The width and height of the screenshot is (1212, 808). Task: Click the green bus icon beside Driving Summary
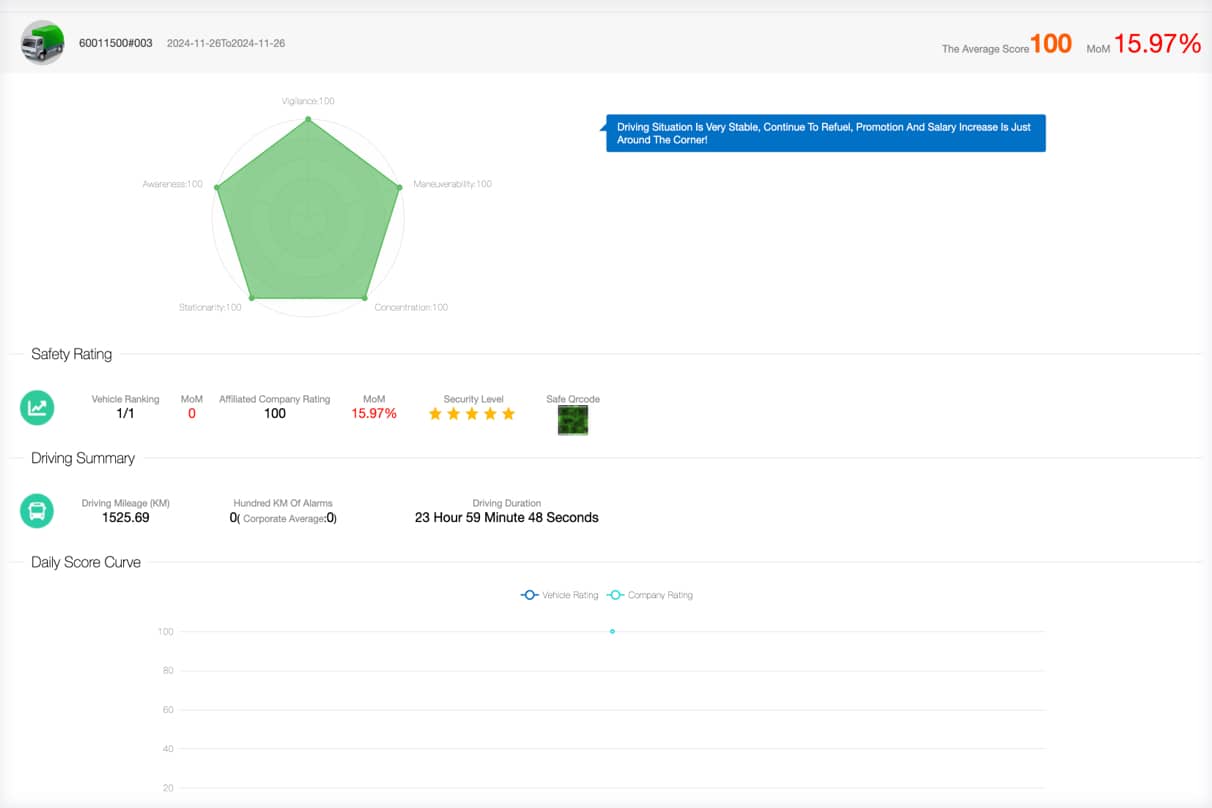coord(37,511)
